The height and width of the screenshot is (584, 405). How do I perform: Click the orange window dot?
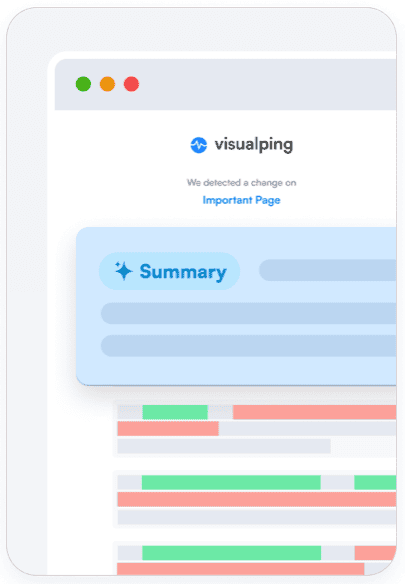[x=107, y=84]
